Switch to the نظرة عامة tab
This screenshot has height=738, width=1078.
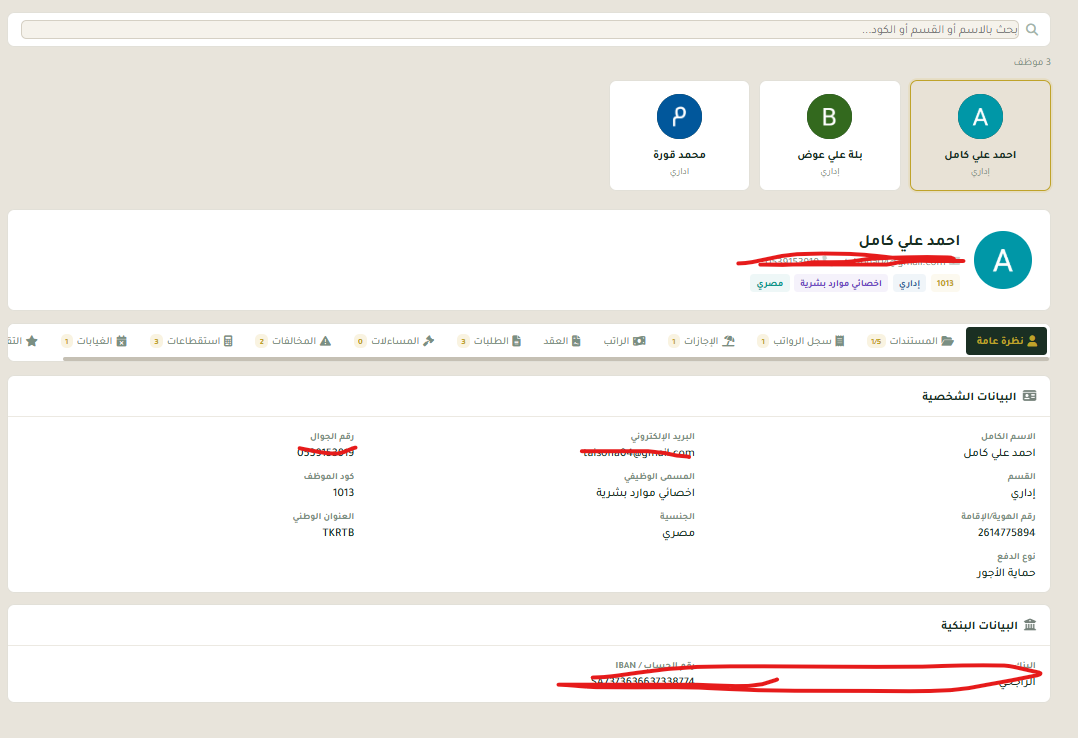pos(1006,341)
